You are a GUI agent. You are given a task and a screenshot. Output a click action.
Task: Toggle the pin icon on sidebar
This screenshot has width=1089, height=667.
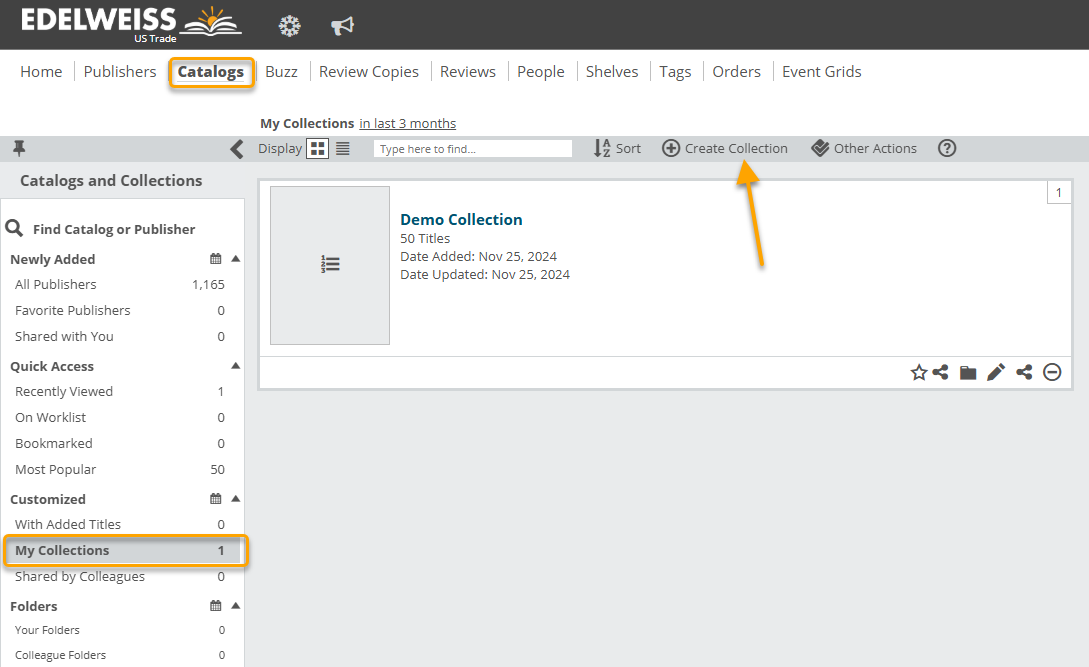coord(19,148)
